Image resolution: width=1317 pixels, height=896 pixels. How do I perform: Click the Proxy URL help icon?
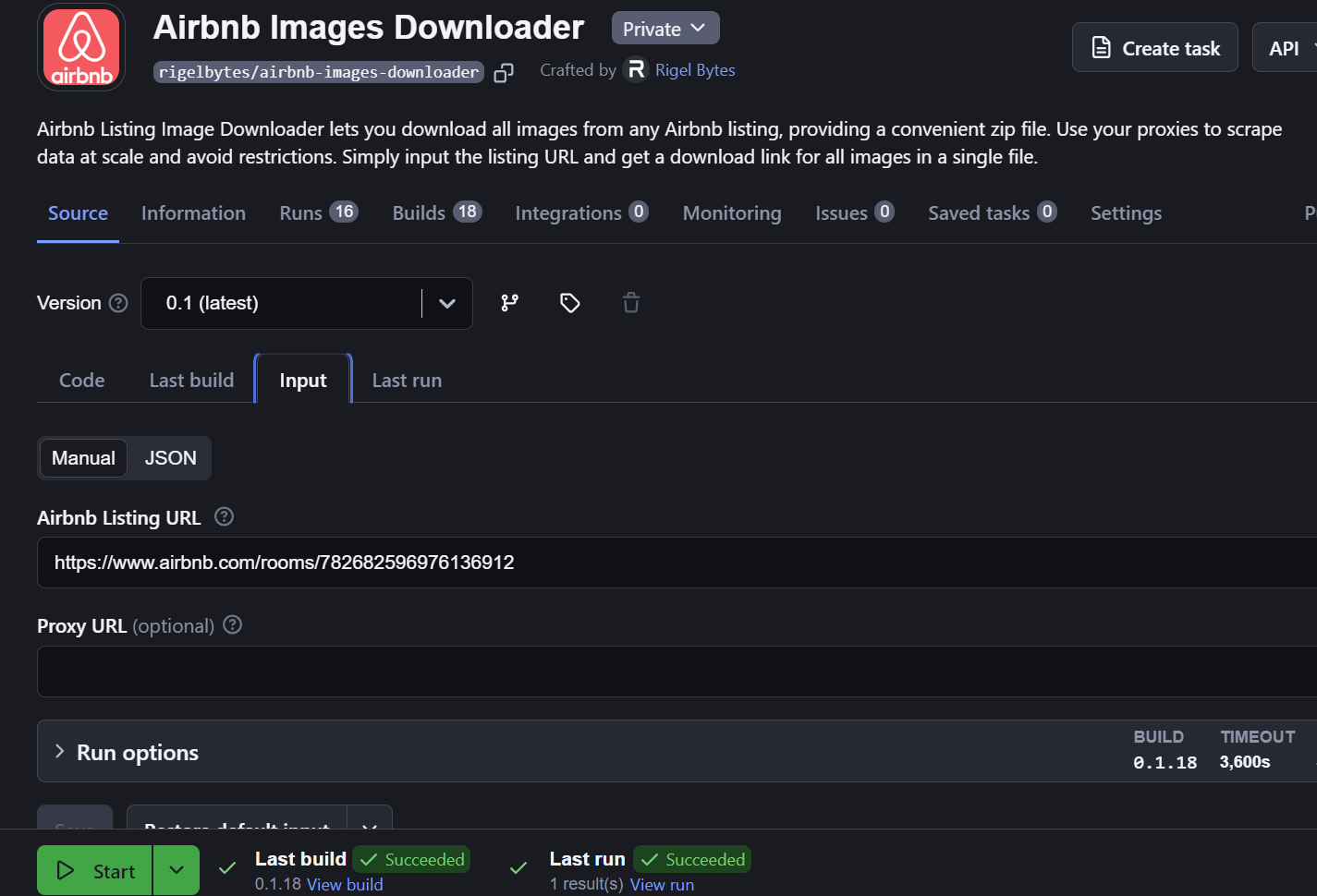(x=233, y=625)
